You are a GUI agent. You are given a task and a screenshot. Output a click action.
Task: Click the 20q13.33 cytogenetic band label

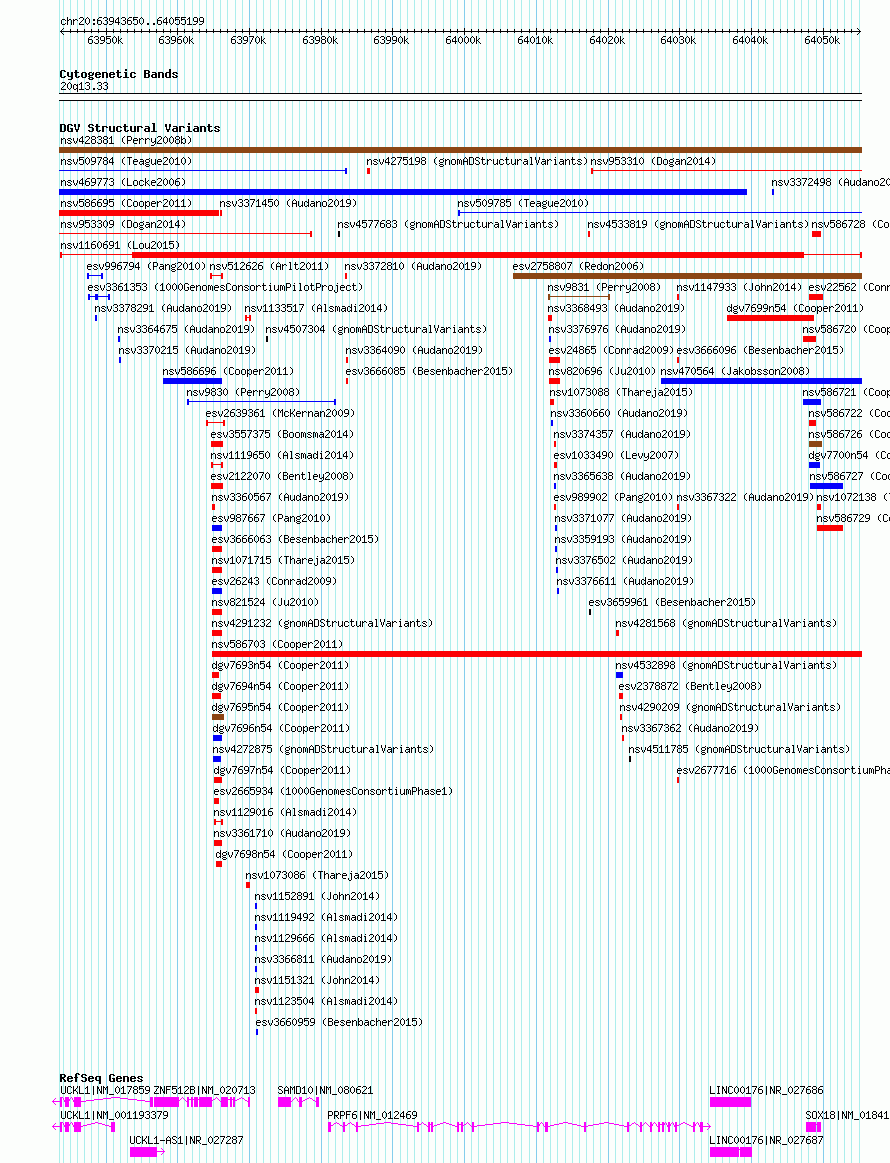pyautogui.click(x=84, y=87)
